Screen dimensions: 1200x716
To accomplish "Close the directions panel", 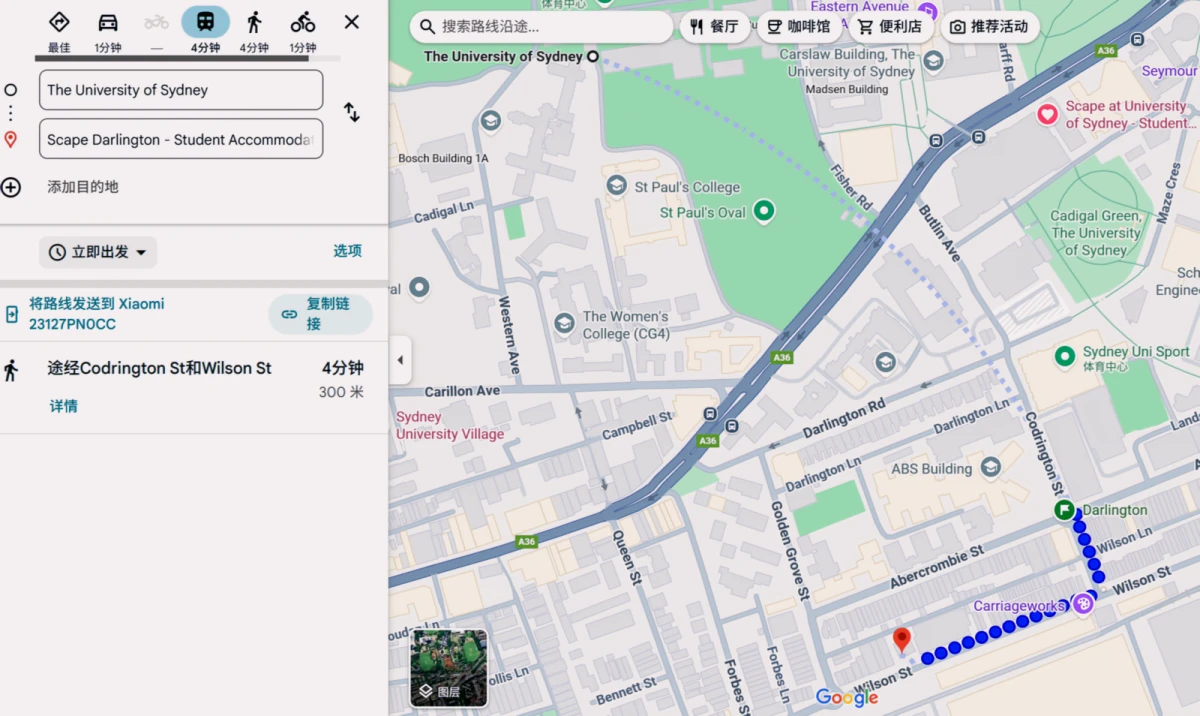I will click(352, 22).
